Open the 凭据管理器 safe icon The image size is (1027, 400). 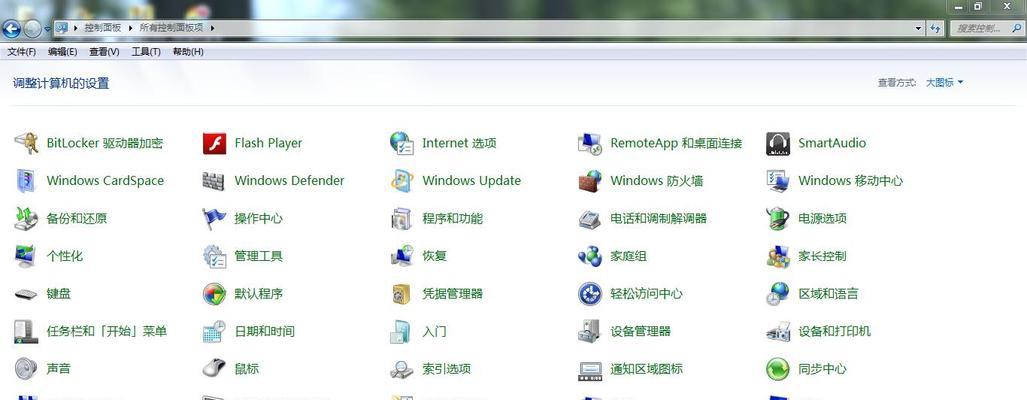pyautogui.click(x=402, y=294)
